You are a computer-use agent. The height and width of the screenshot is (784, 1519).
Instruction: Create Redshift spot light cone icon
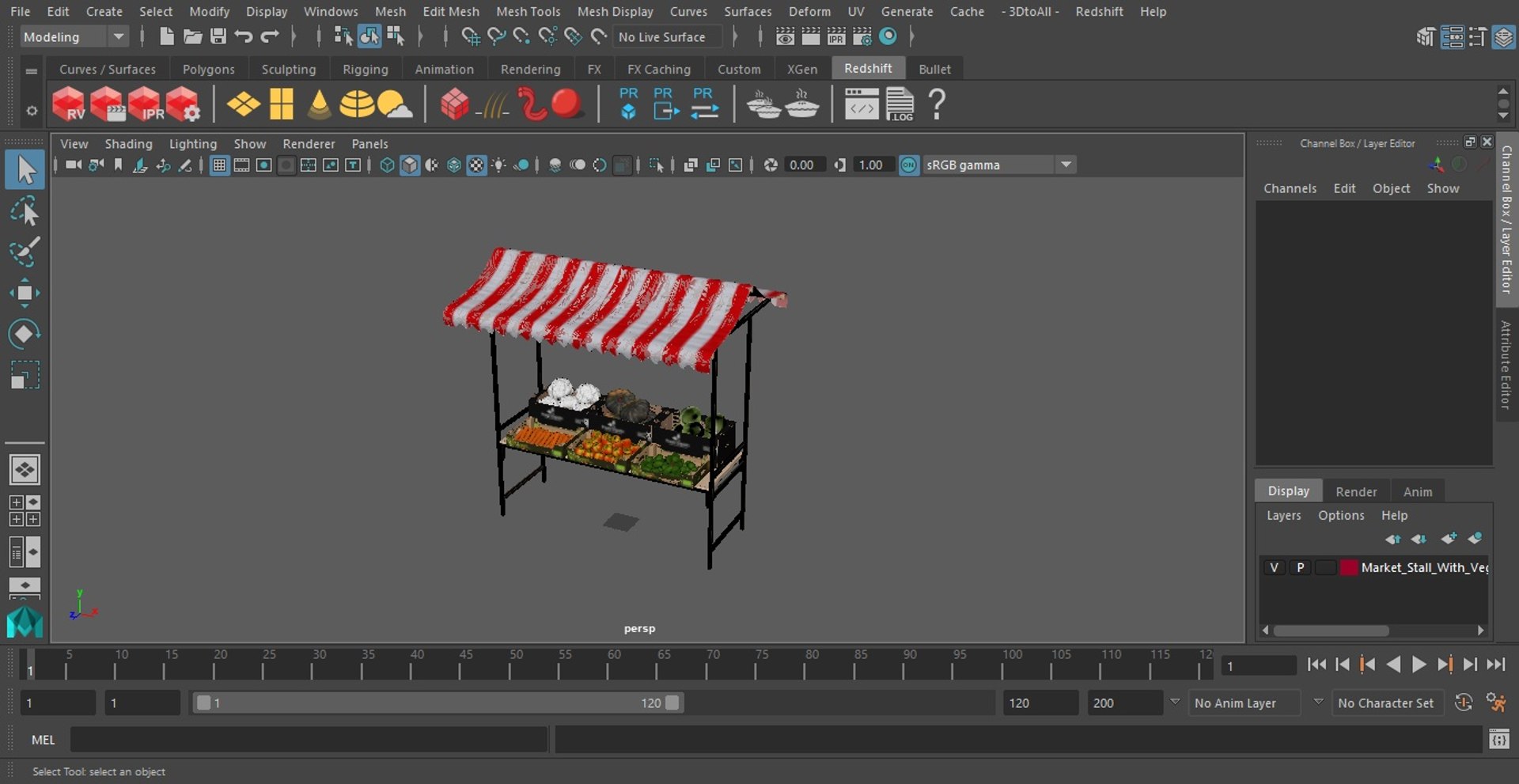pos(319,104)
